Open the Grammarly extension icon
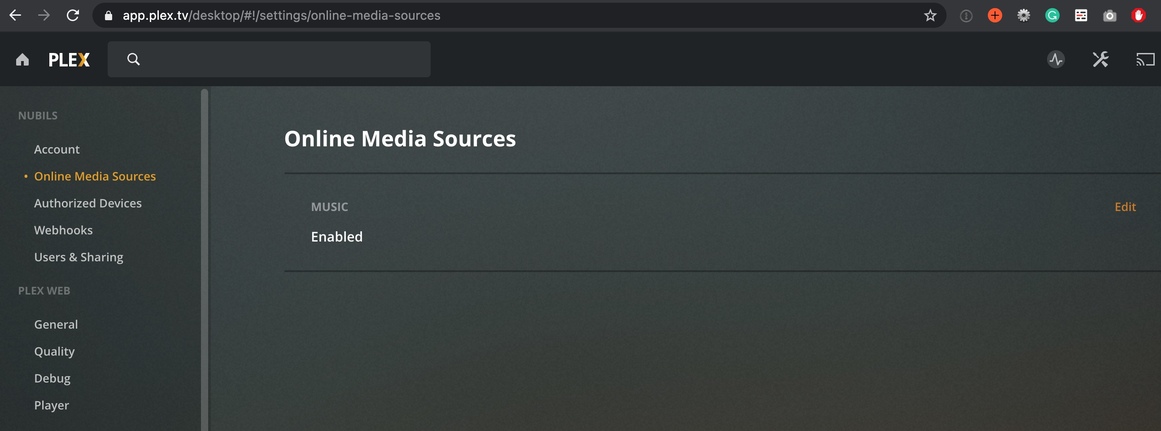The image size is (1161, 431). click(x=1052, y=16)
